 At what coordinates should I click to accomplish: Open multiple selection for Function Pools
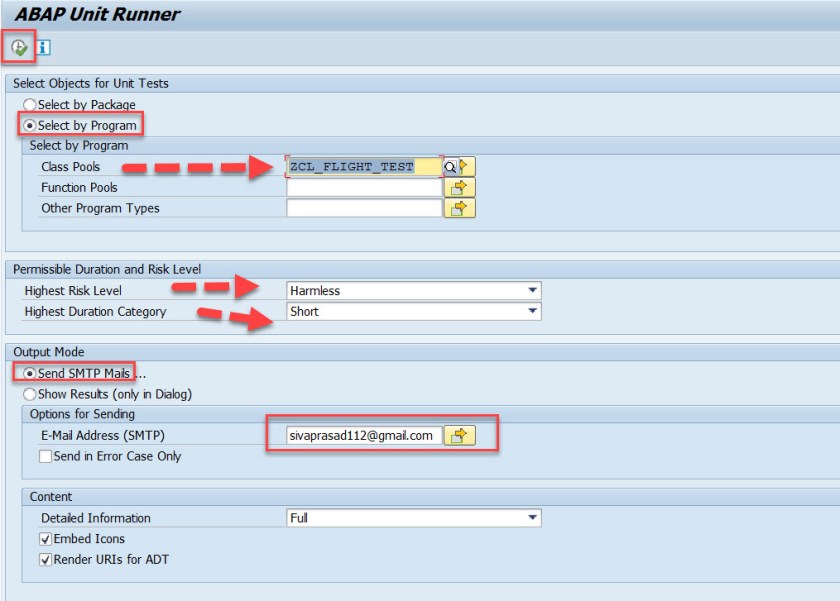(459, 187)
